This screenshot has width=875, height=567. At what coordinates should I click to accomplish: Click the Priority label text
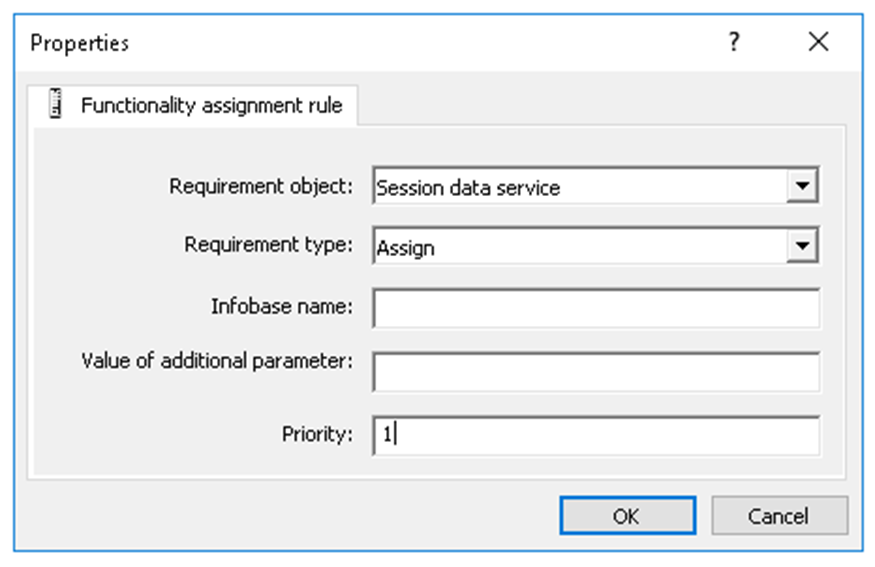pos(317,434)
